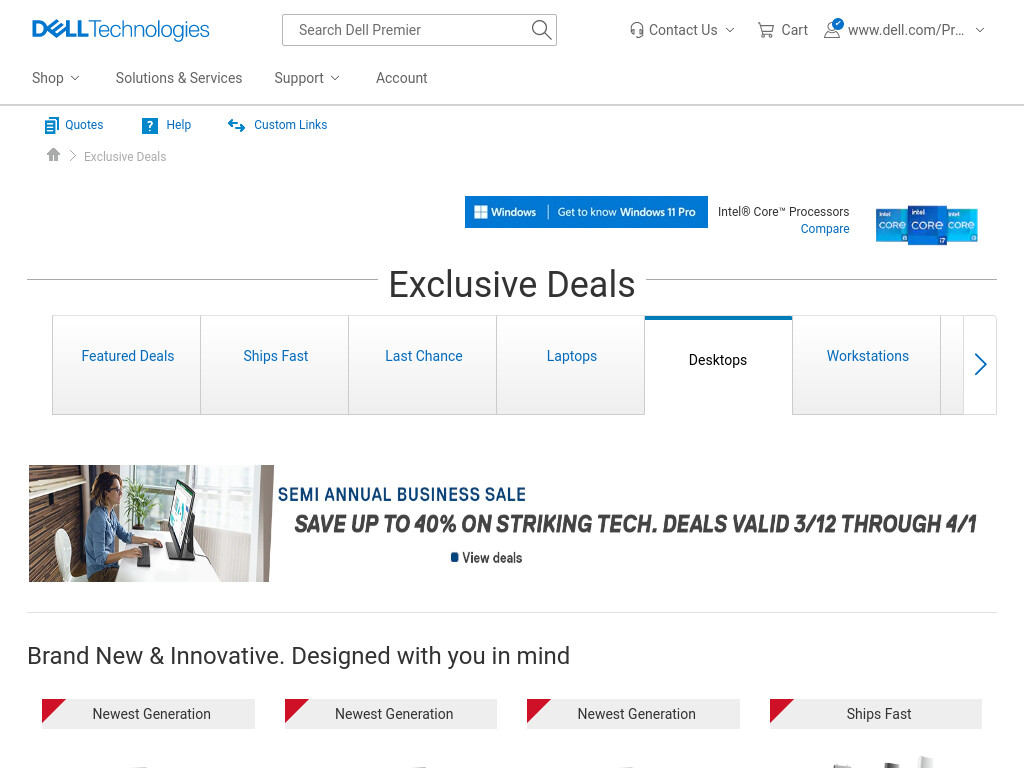Click the Quotes link
The width and height of the screenshot is (1024, 768).
84,125
